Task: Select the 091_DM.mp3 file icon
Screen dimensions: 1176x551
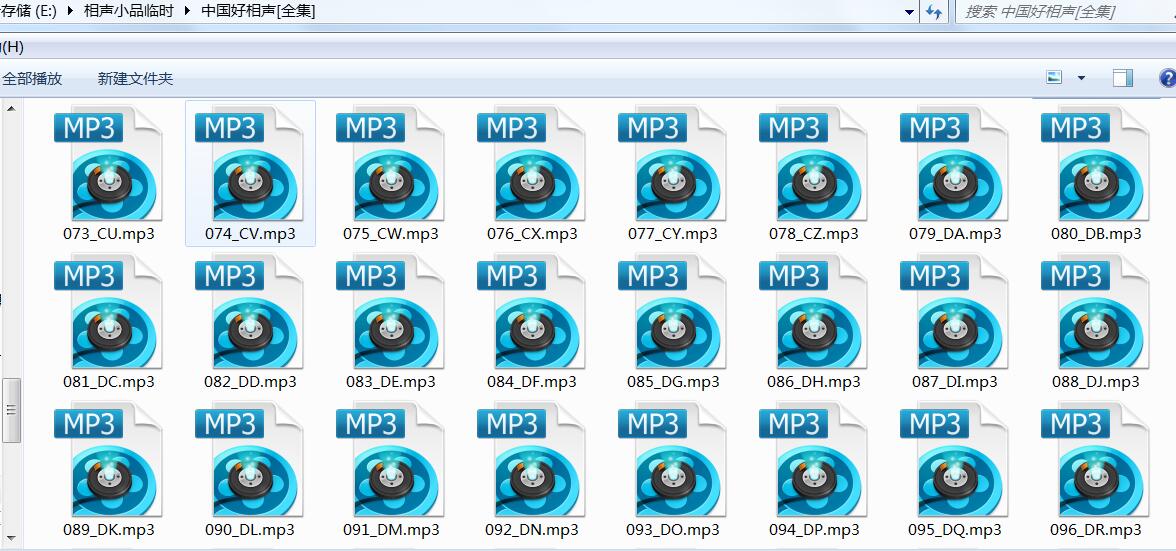Action: (390, 460)
